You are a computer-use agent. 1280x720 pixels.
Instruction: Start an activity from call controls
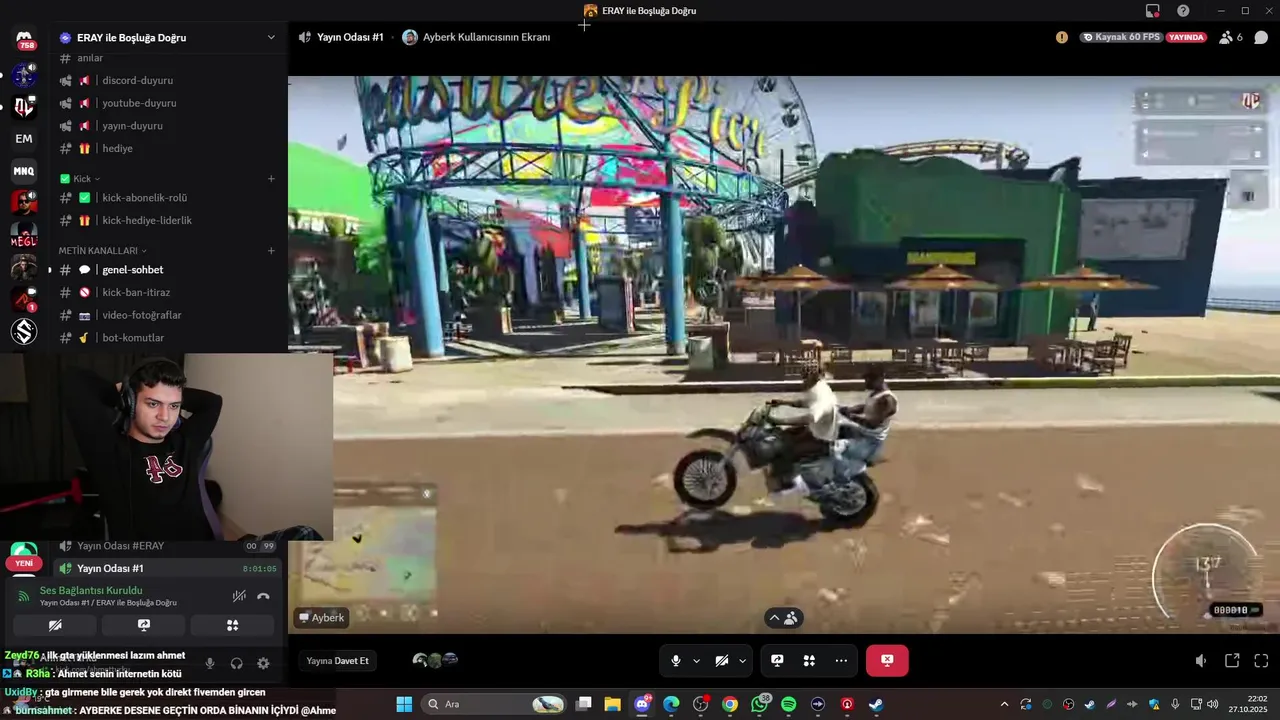coord(809,661)
